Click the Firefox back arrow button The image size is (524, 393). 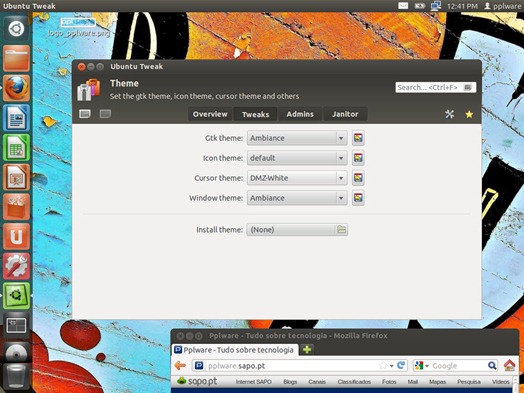click(180, 366)
